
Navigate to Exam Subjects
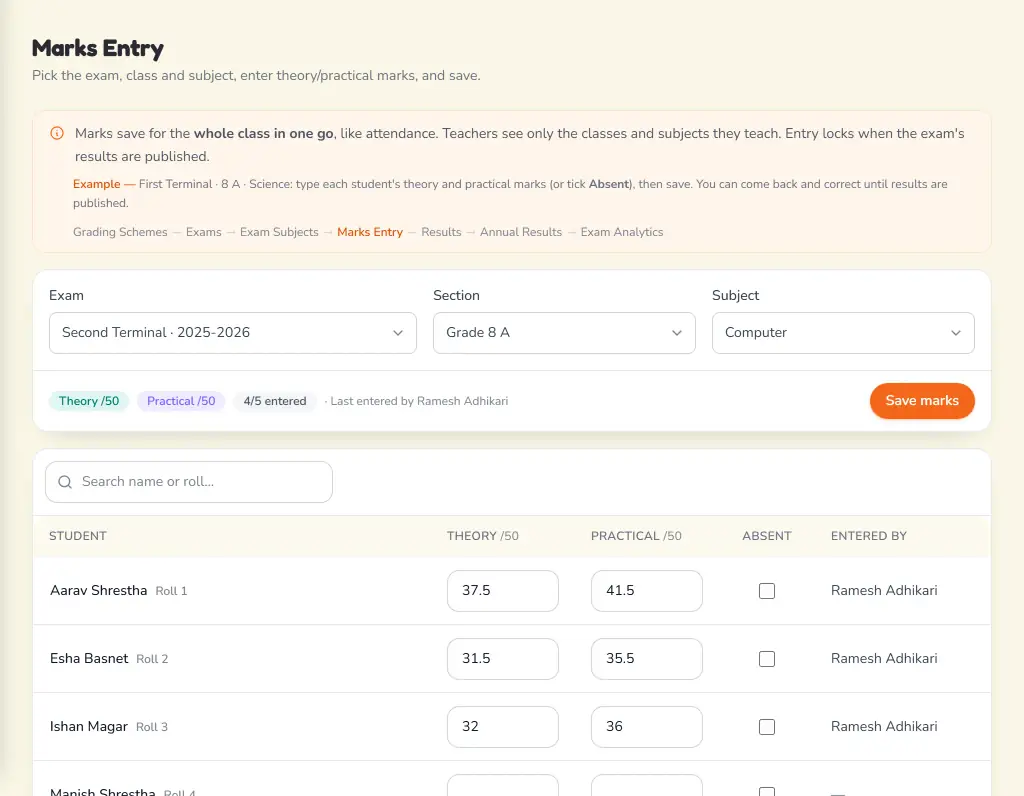click(x=279, y=232)
